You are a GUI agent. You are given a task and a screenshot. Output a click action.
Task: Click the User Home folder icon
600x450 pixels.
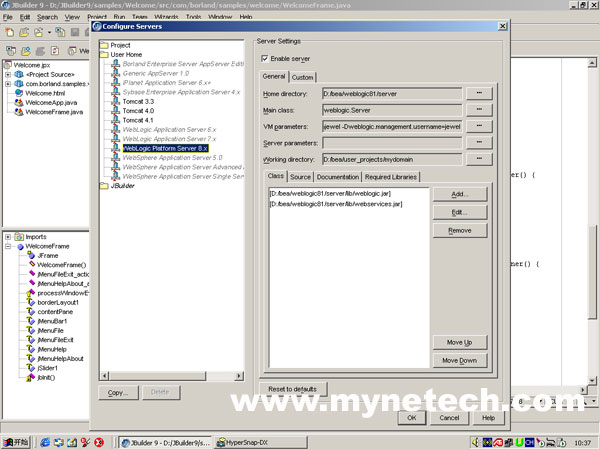[104, 54]
